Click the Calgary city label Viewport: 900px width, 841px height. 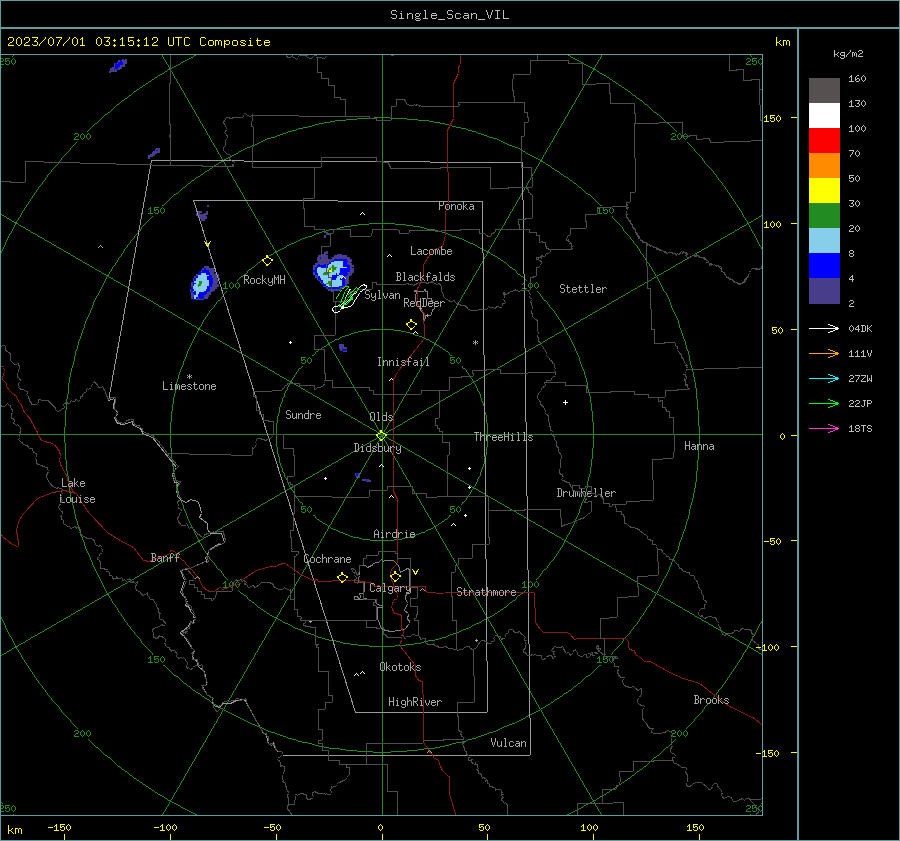pos(390,588)
